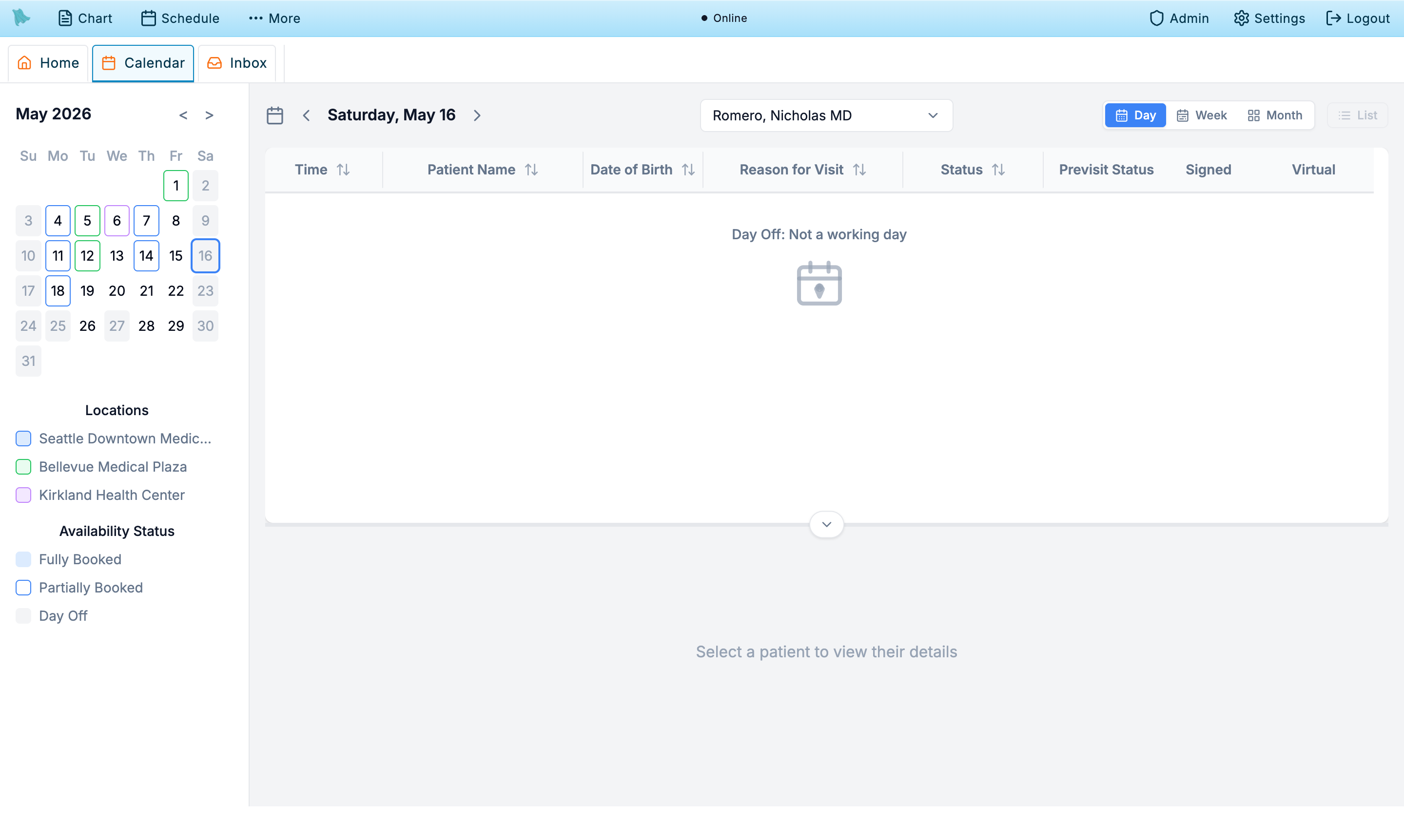The width and height of the screenshot is (1404, 840).
Task: Select May 11 in mini calendar
Action: pyautogui.click(x=58, y=256)
